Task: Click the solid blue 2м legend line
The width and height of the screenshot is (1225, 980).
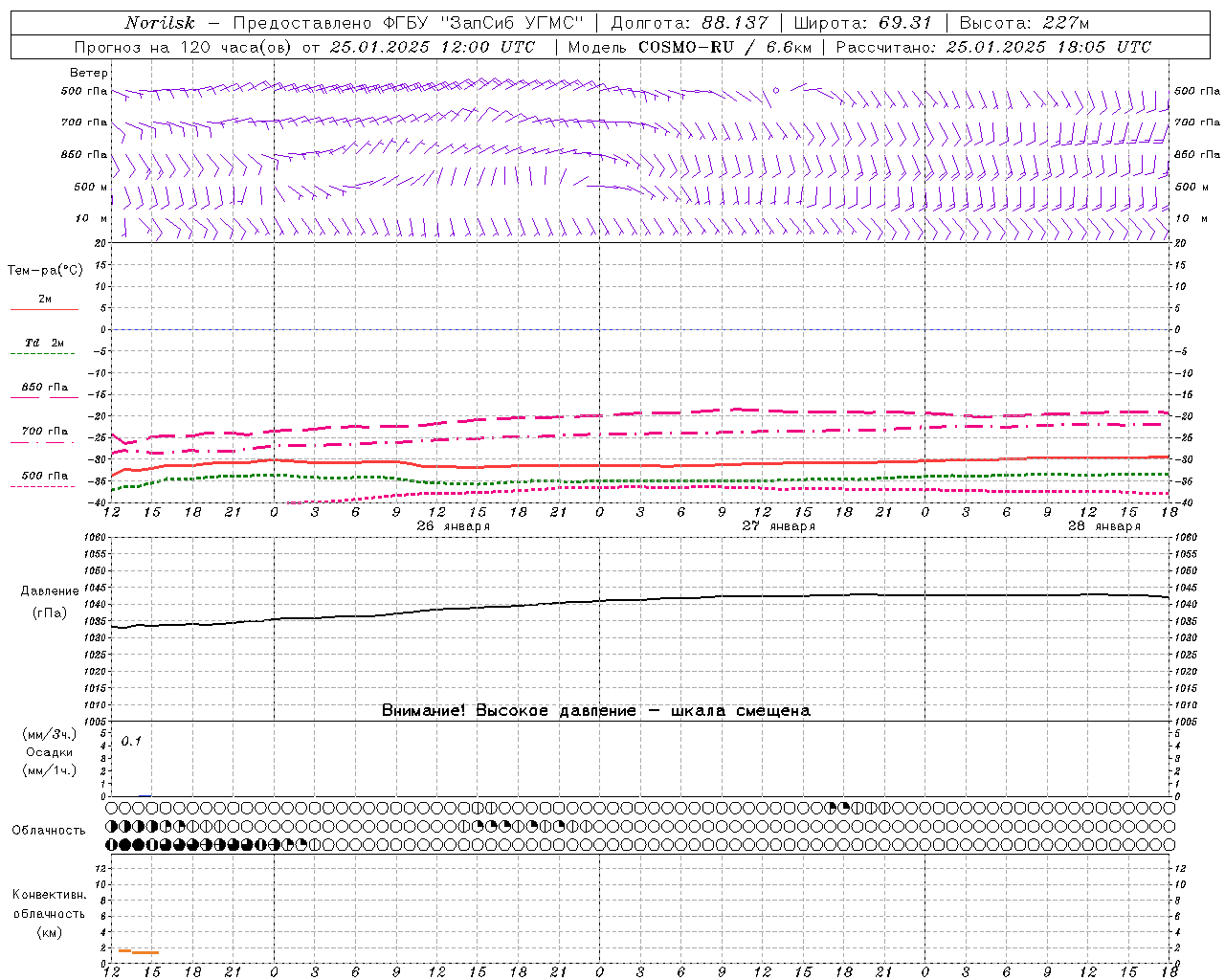Action: [x=44, y=310]
